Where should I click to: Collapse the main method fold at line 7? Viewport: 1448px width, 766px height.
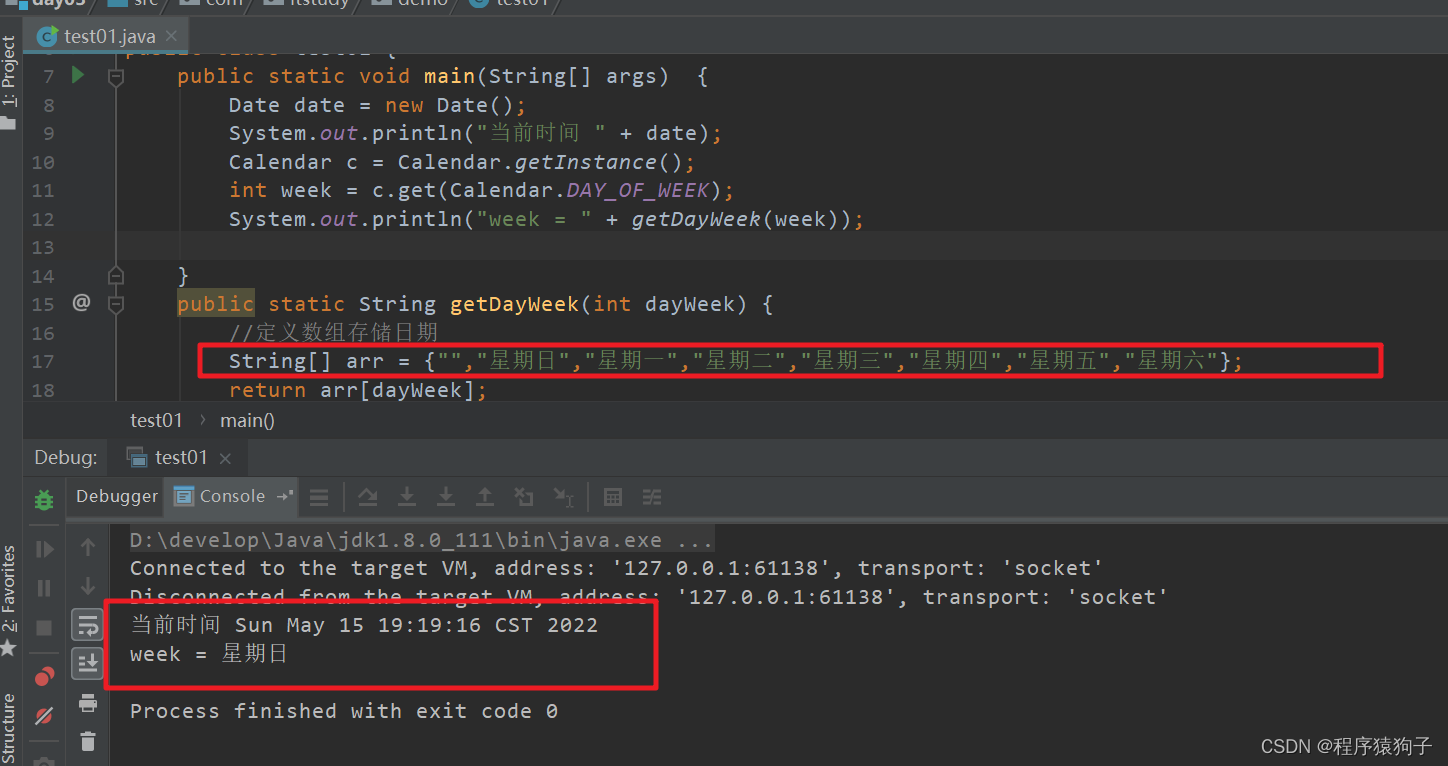pos(116,76)
